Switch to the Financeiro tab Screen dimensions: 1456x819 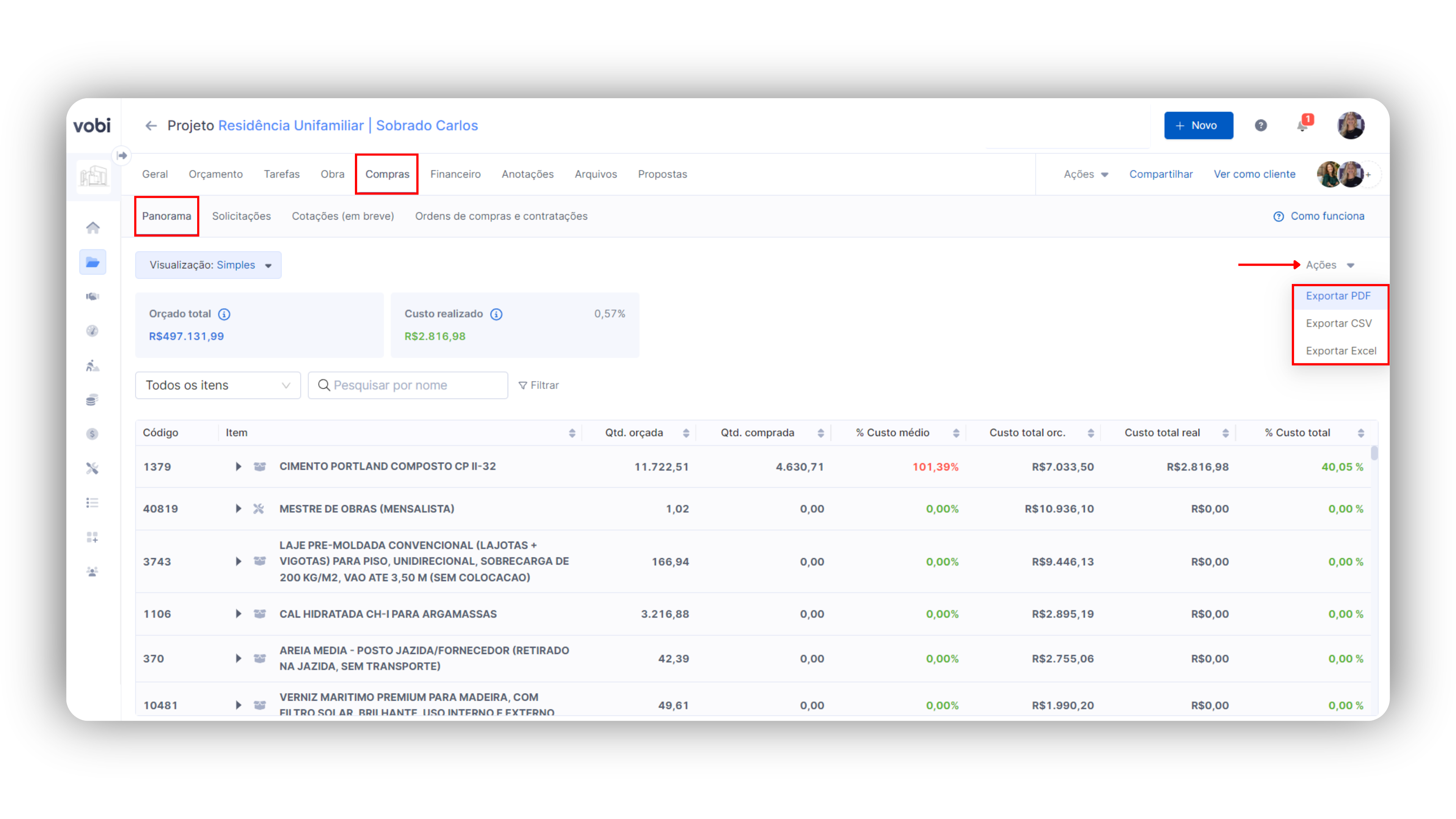click(x=455, y=174)
